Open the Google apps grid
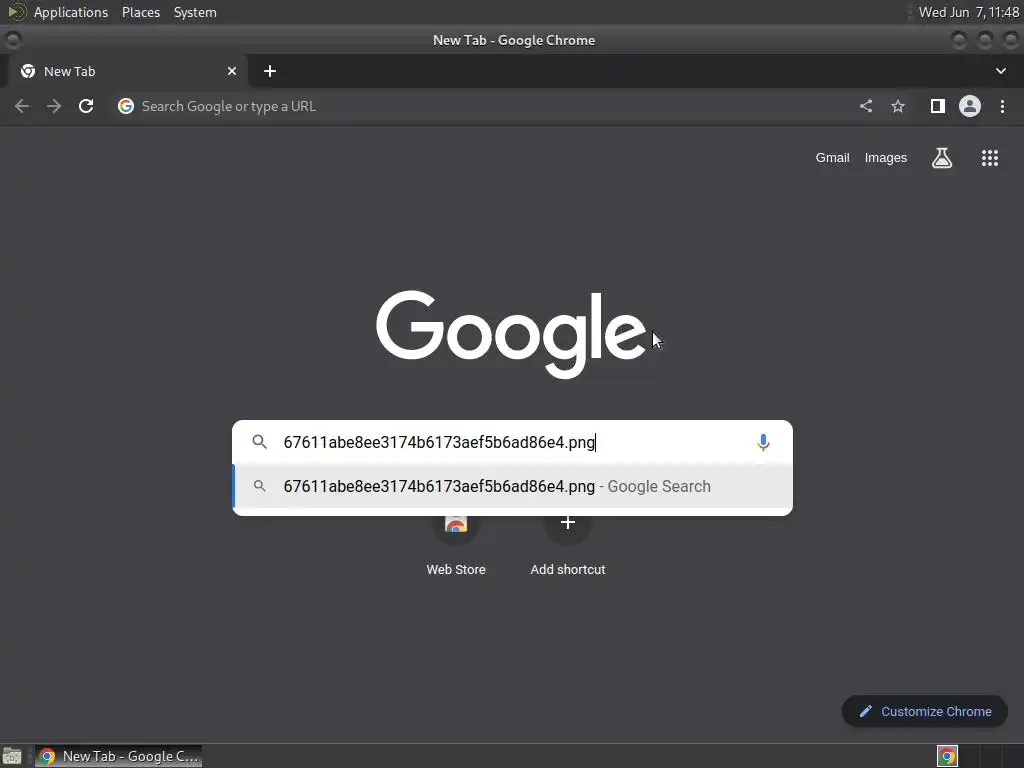The width and height of the screenshot is (1024, 768). pos(990,158)
